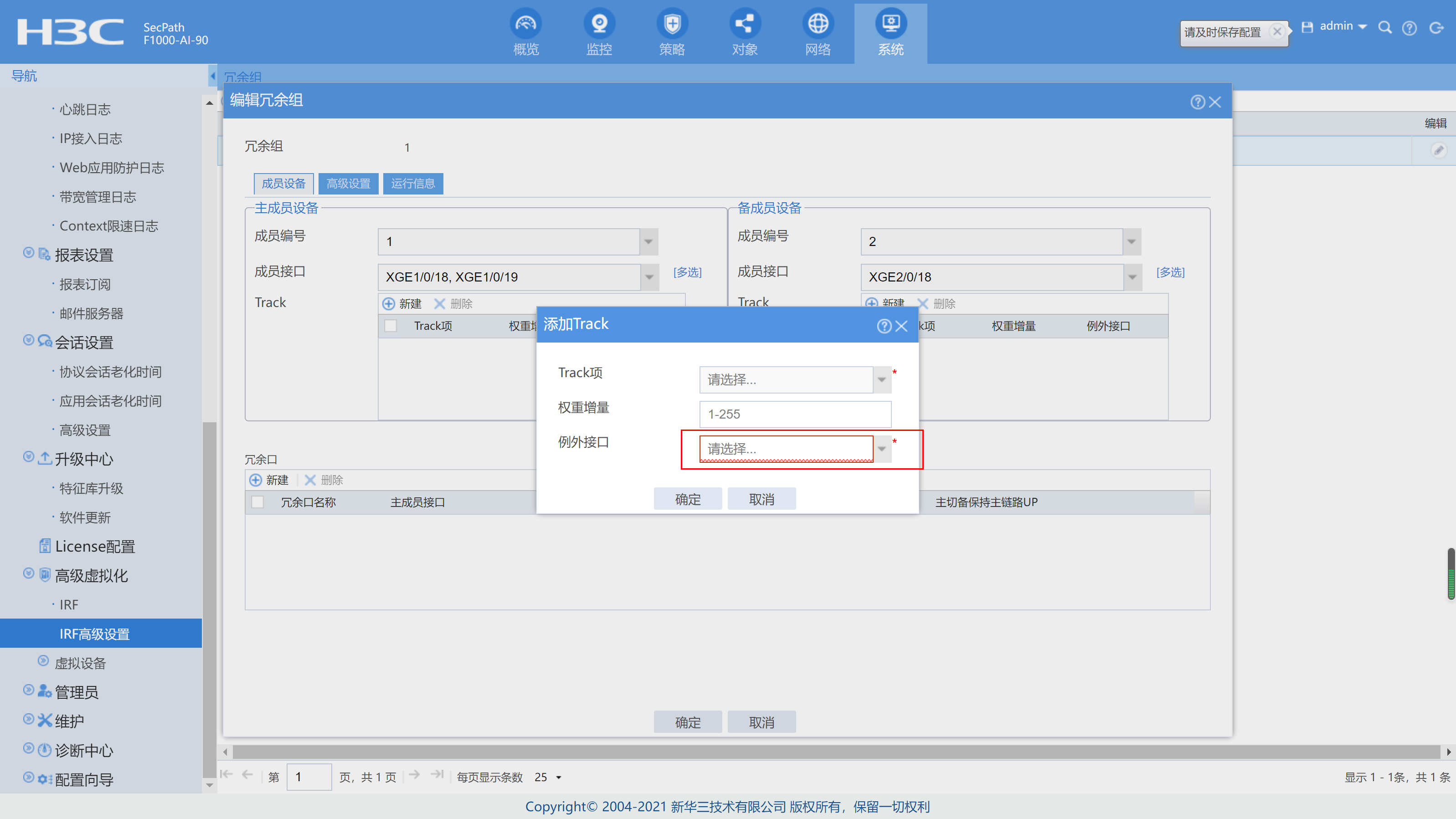Screen dimensions: 1456x819
Task: Tick the Track项 header checkbox in main Track table
Action: [390, 326]
